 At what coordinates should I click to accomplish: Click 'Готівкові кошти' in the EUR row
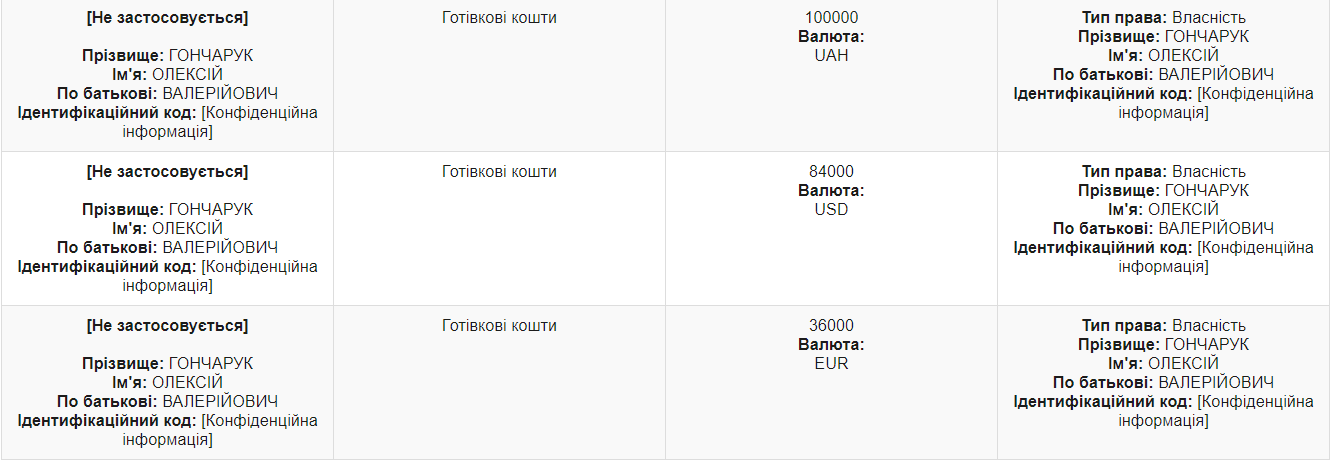tap(499, 326)
